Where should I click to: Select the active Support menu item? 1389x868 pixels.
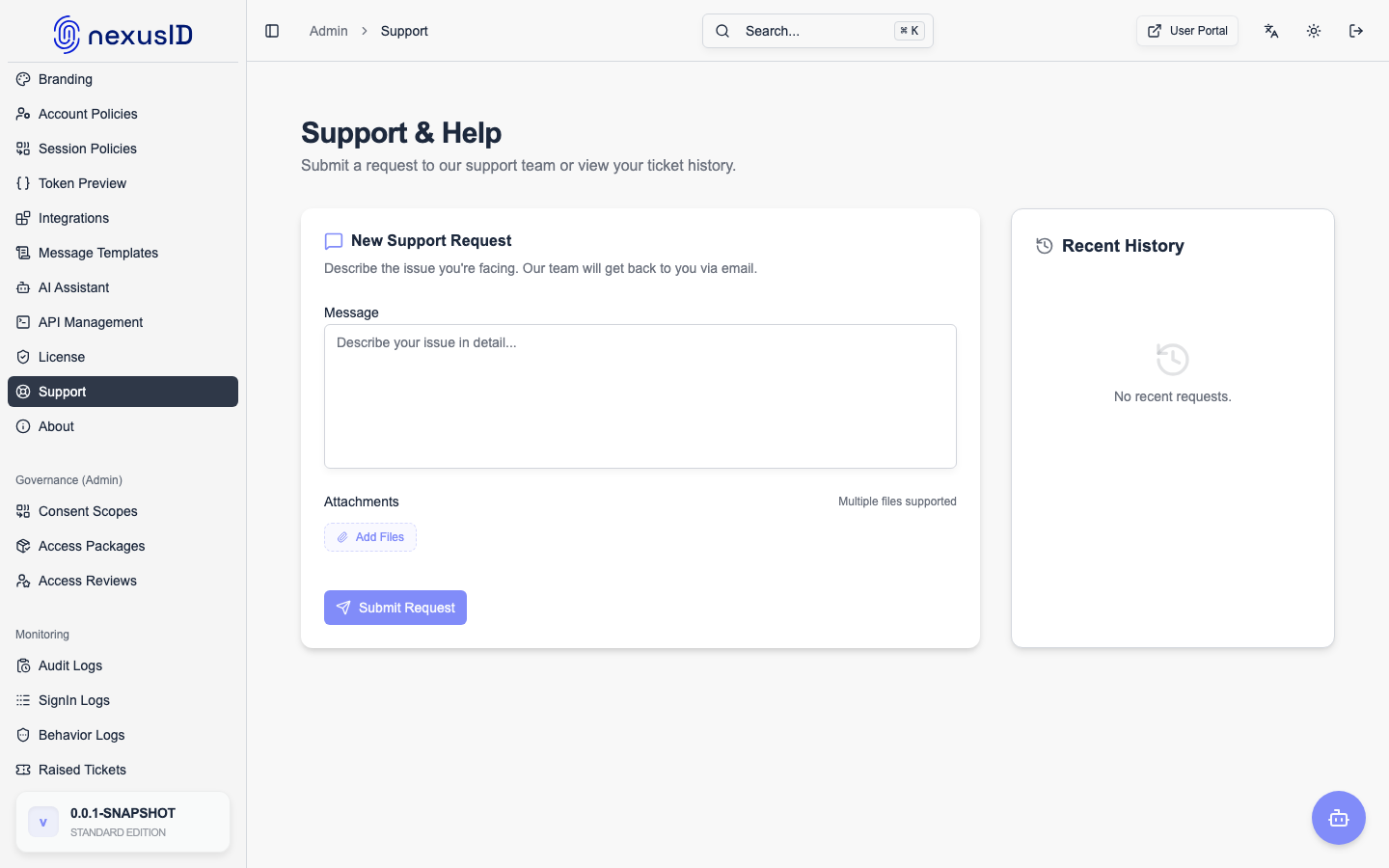(x=123, y=392)
